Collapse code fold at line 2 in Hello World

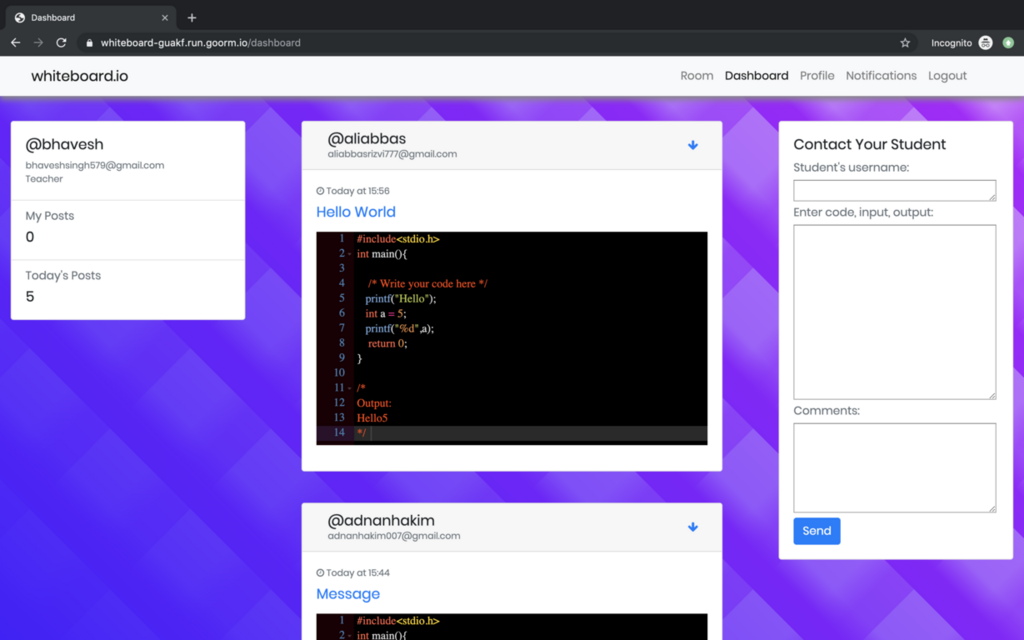point(349,254)
